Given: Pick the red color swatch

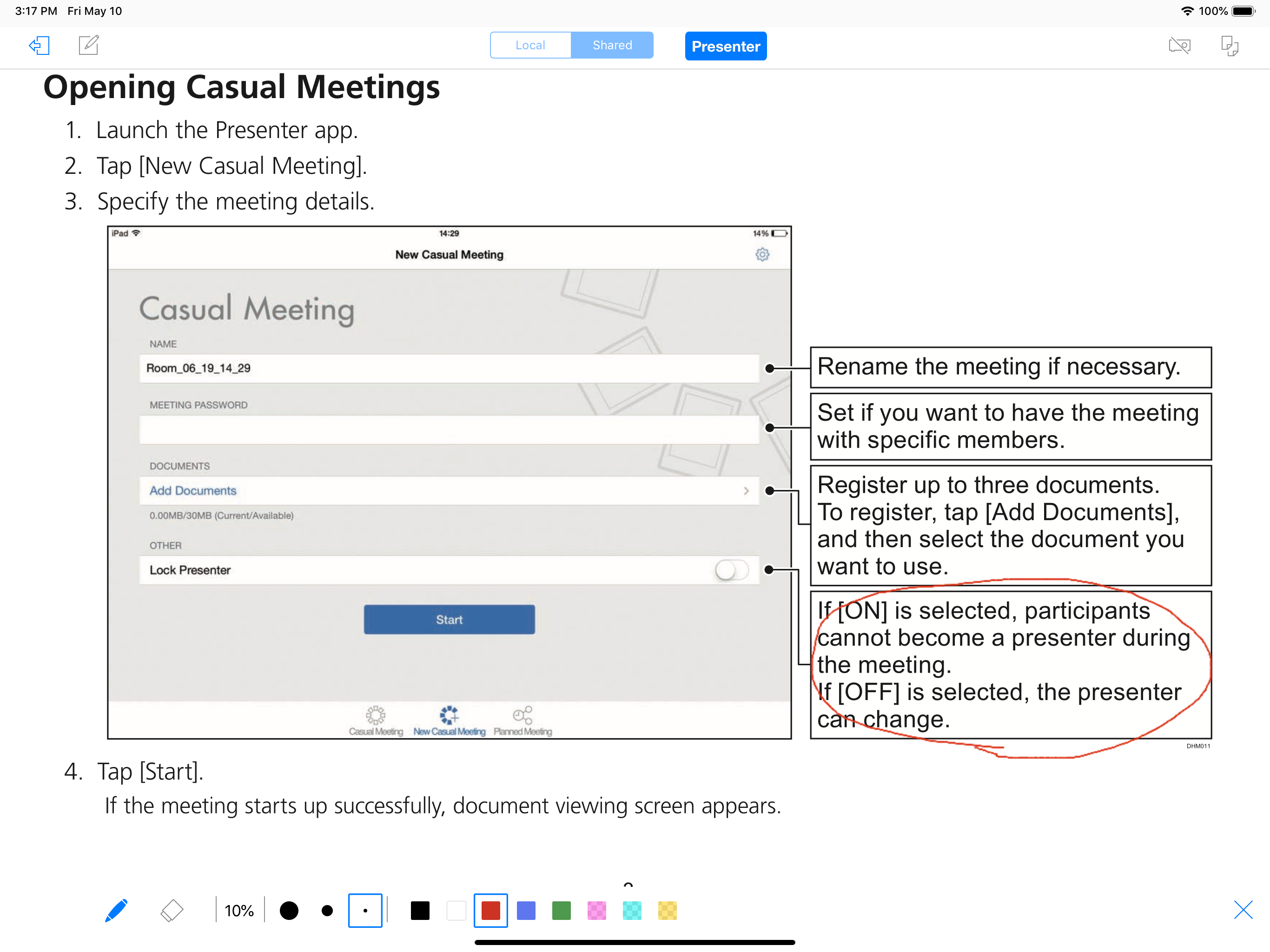Looking at the screenshot, I should [491, 911].
